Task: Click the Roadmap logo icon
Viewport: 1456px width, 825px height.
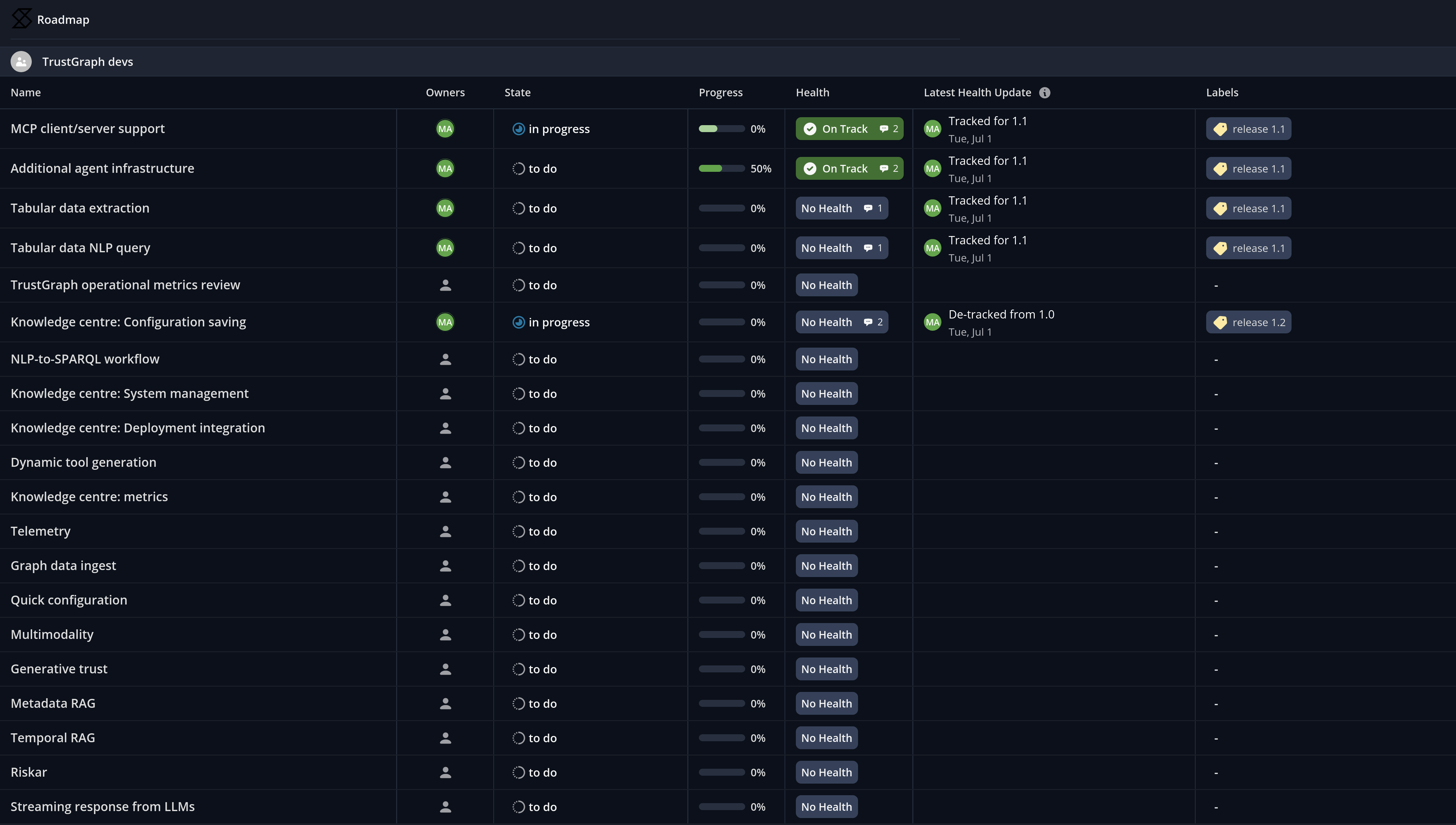Action: click(x=22, y=19)
